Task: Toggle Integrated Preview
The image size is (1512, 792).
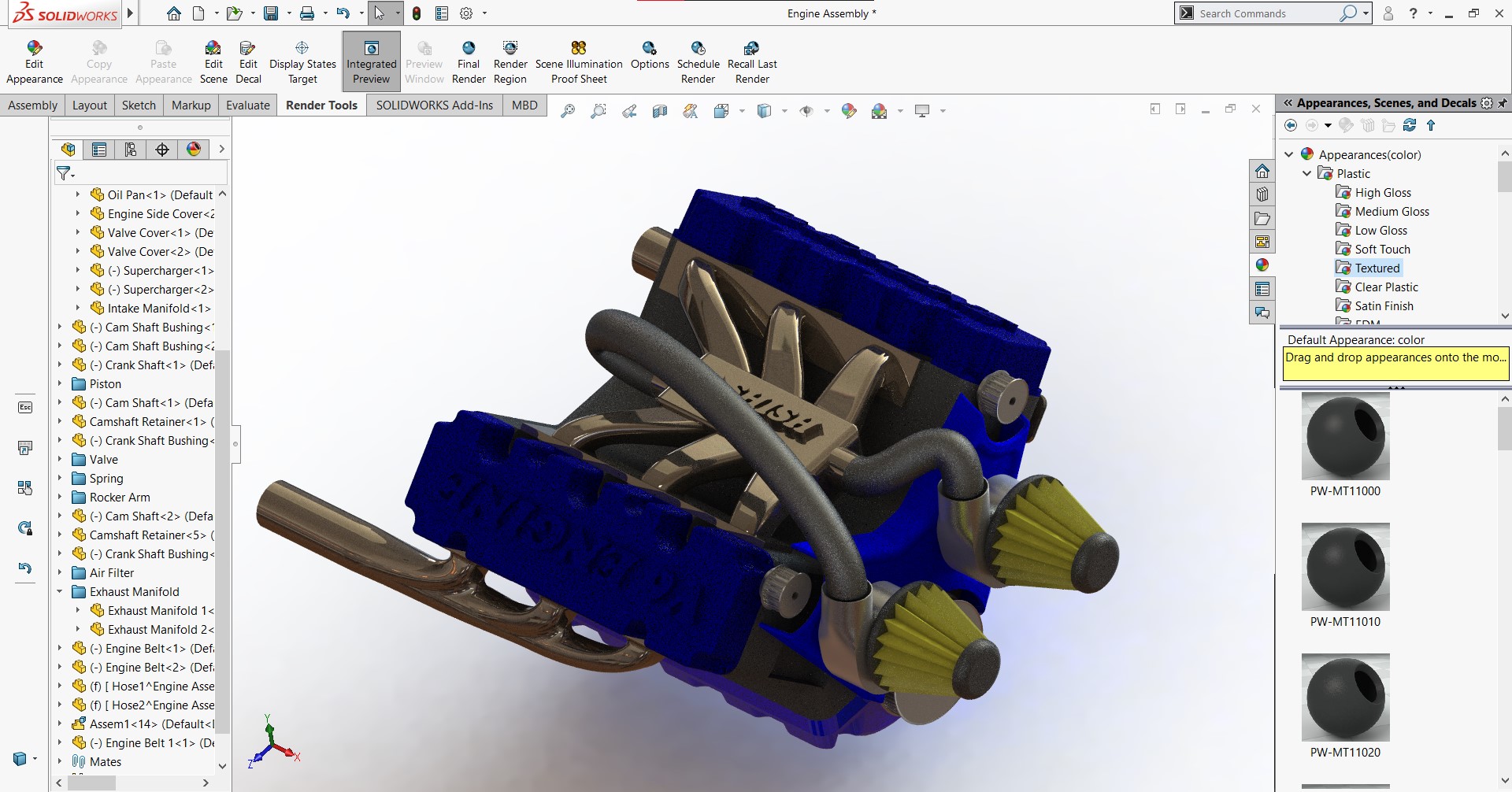Action: point(372,61)
